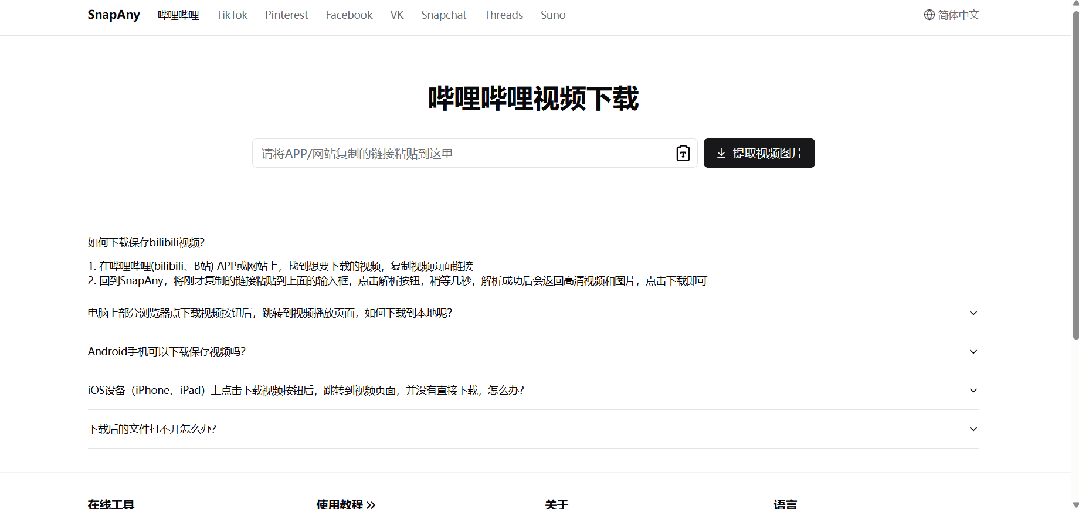
Task: Open the VK tab
Action: pyautogui.click(x=396, y=14)
